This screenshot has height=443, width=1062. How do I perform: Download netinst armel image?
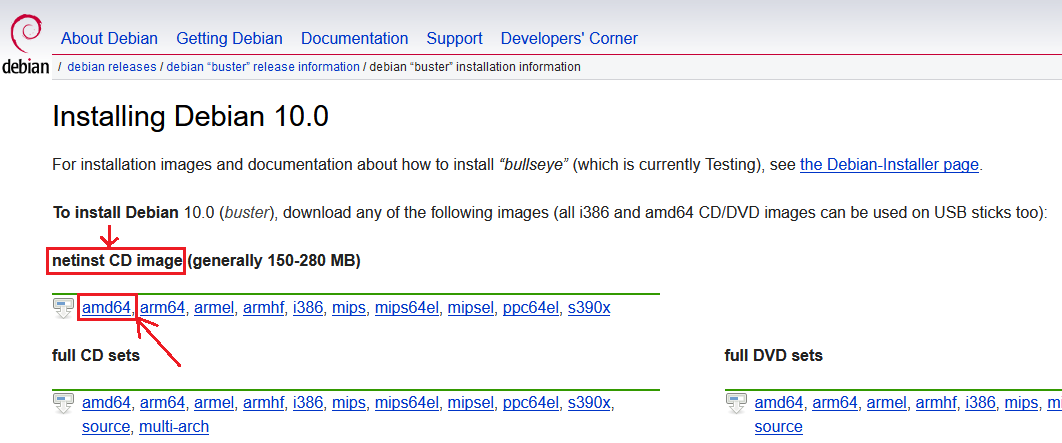(214, 308)
